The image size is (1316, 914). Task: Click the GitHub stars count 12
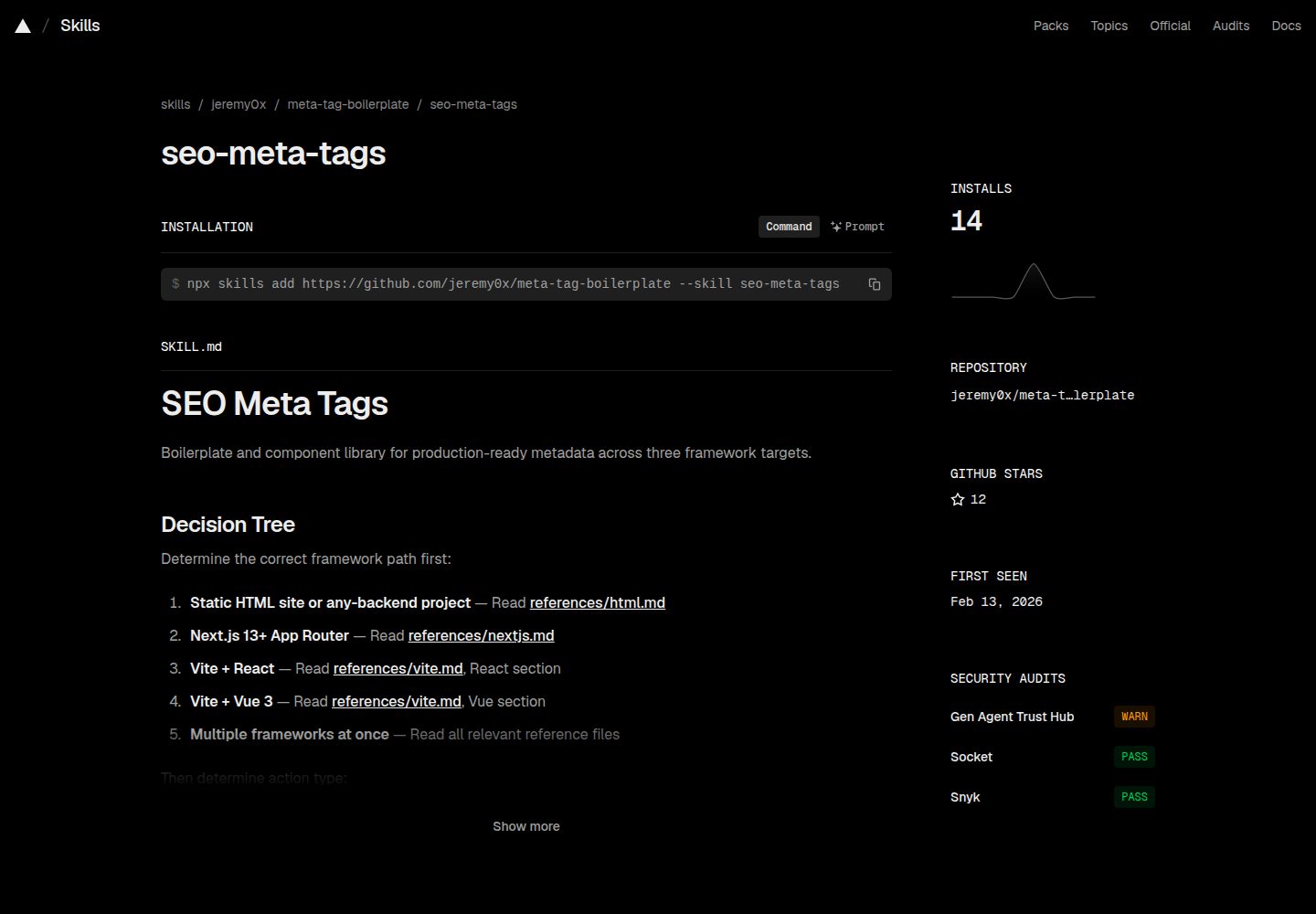[978, 499]
